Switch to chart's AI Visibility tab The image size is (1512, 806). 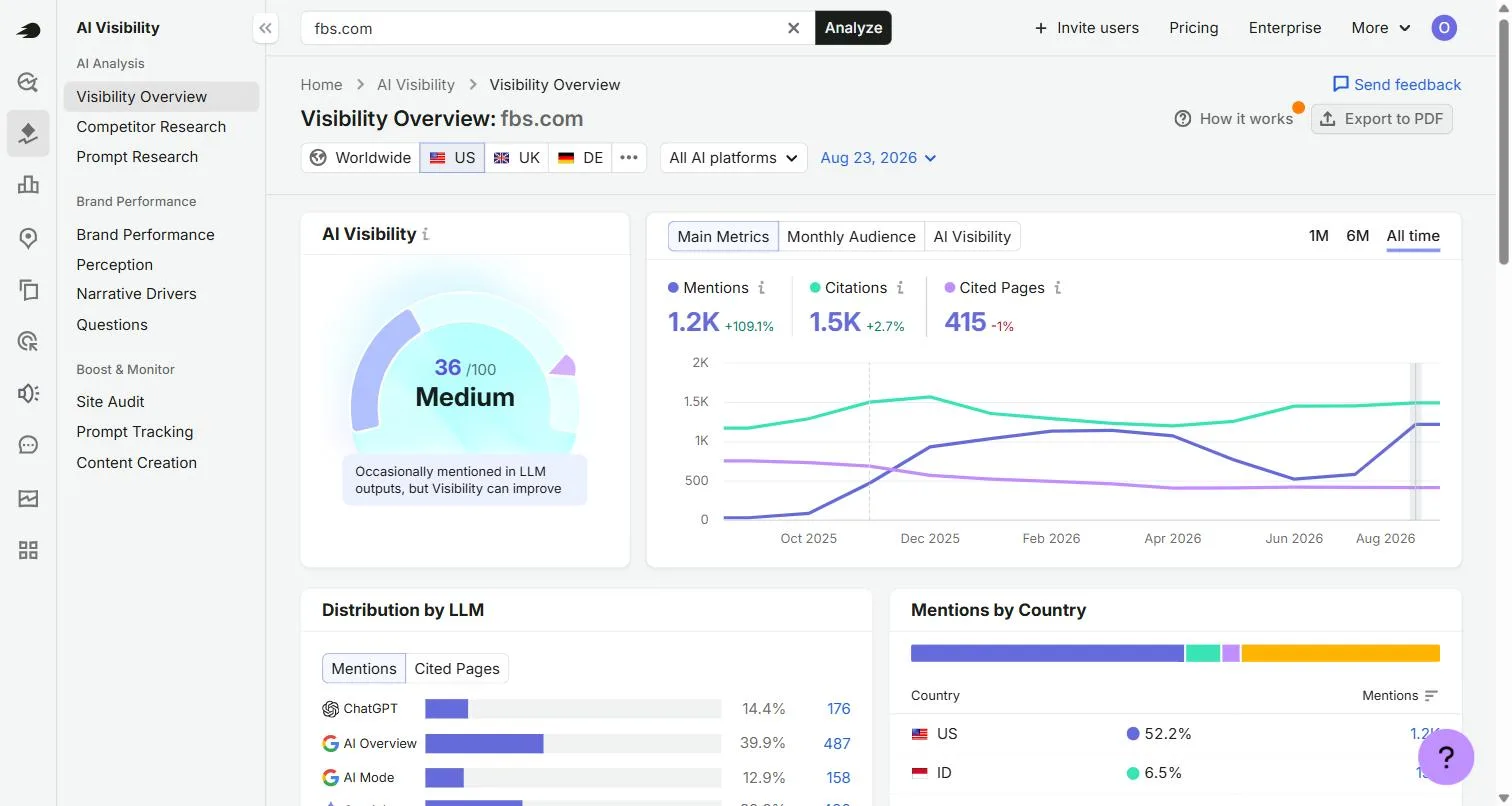point(972,237)
